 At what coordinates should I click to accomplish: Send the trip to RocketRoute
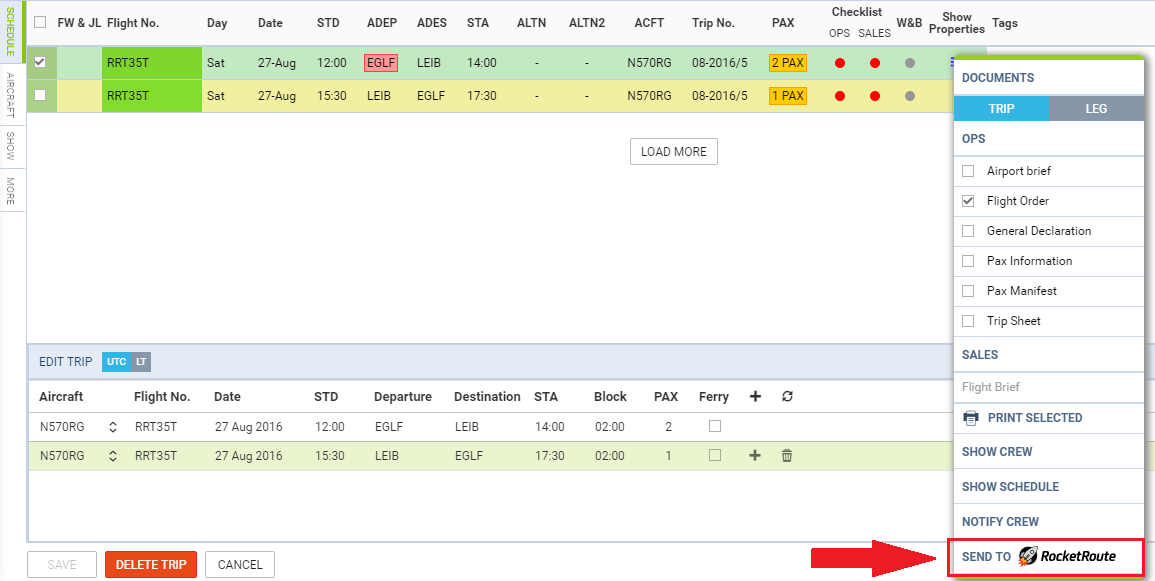(x=1045, y=556)
